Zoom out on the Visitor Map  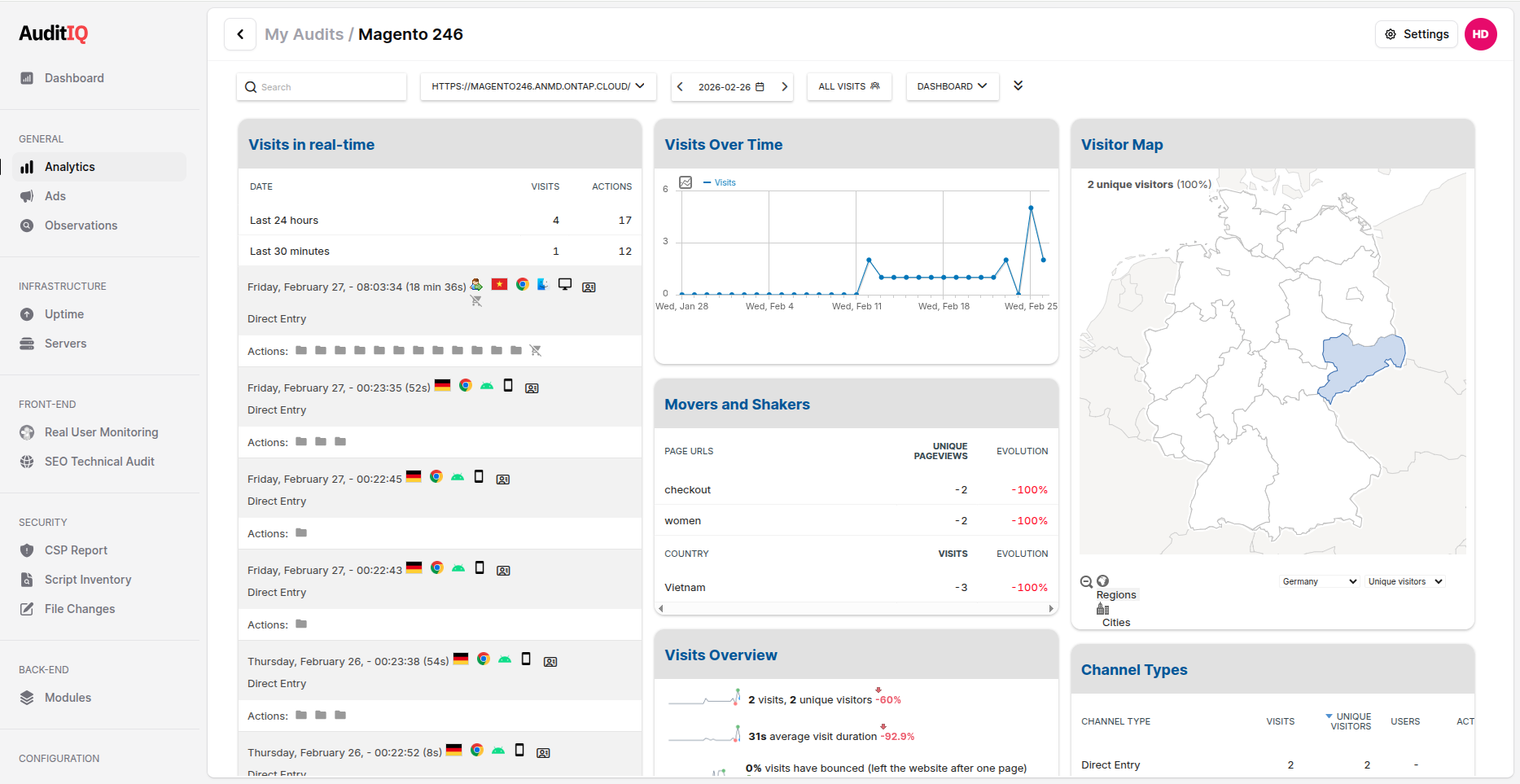1086,581
